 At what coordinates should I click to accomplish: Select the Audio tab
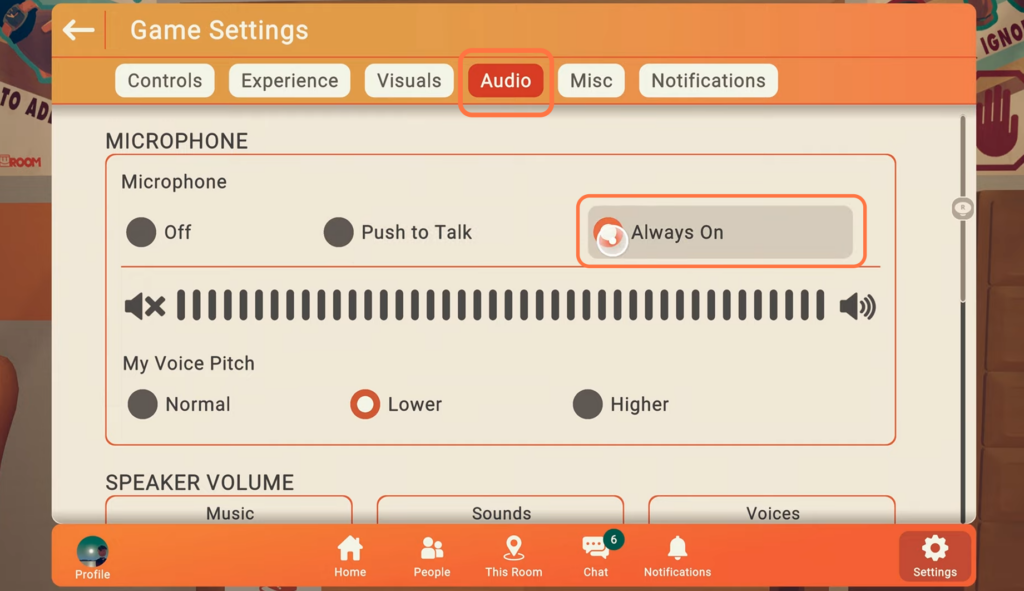(505, 80)
